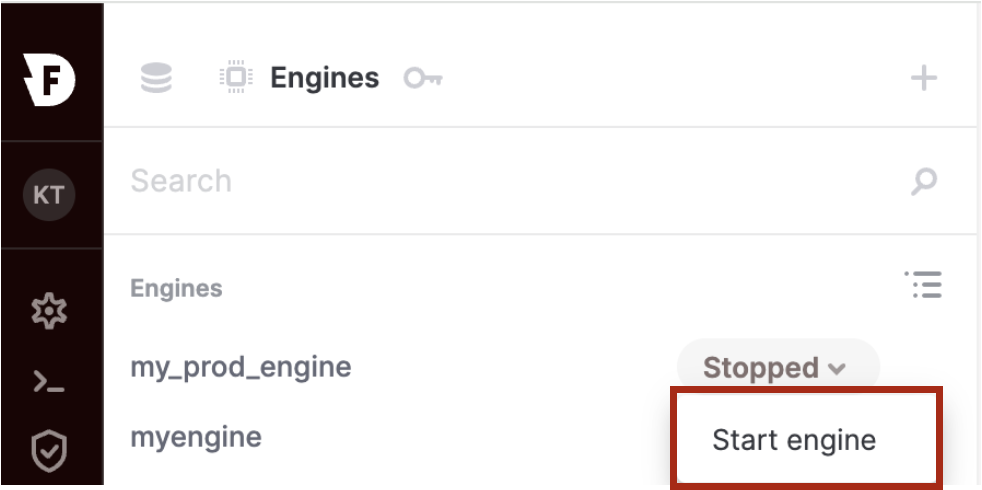The height and width of the screenshot is (490, 982).
Task: Click the search magnifier icon
Action: click(924, 181)
